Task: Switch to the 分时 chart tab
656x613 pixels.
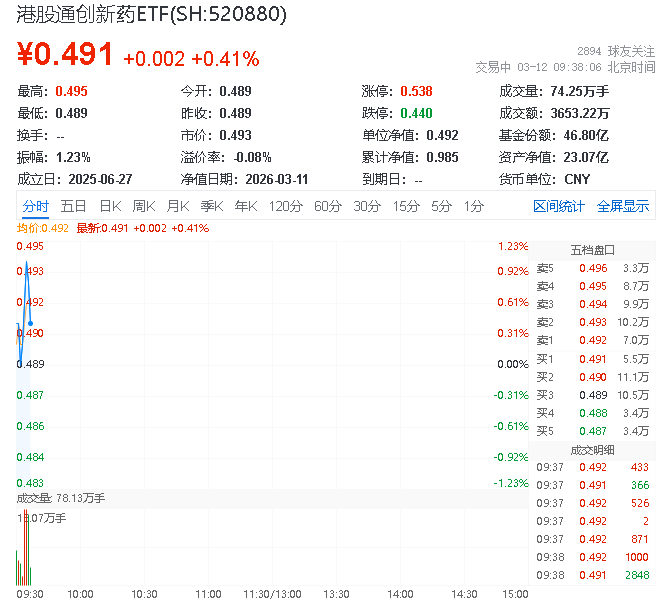Action: (x=35, y=206)
